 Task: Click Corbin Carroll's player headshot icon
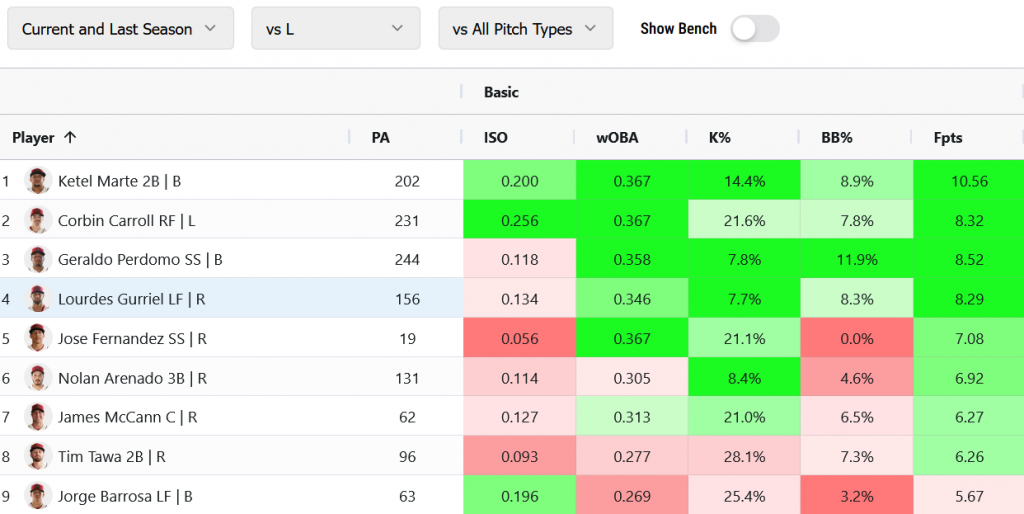[38, 221]
